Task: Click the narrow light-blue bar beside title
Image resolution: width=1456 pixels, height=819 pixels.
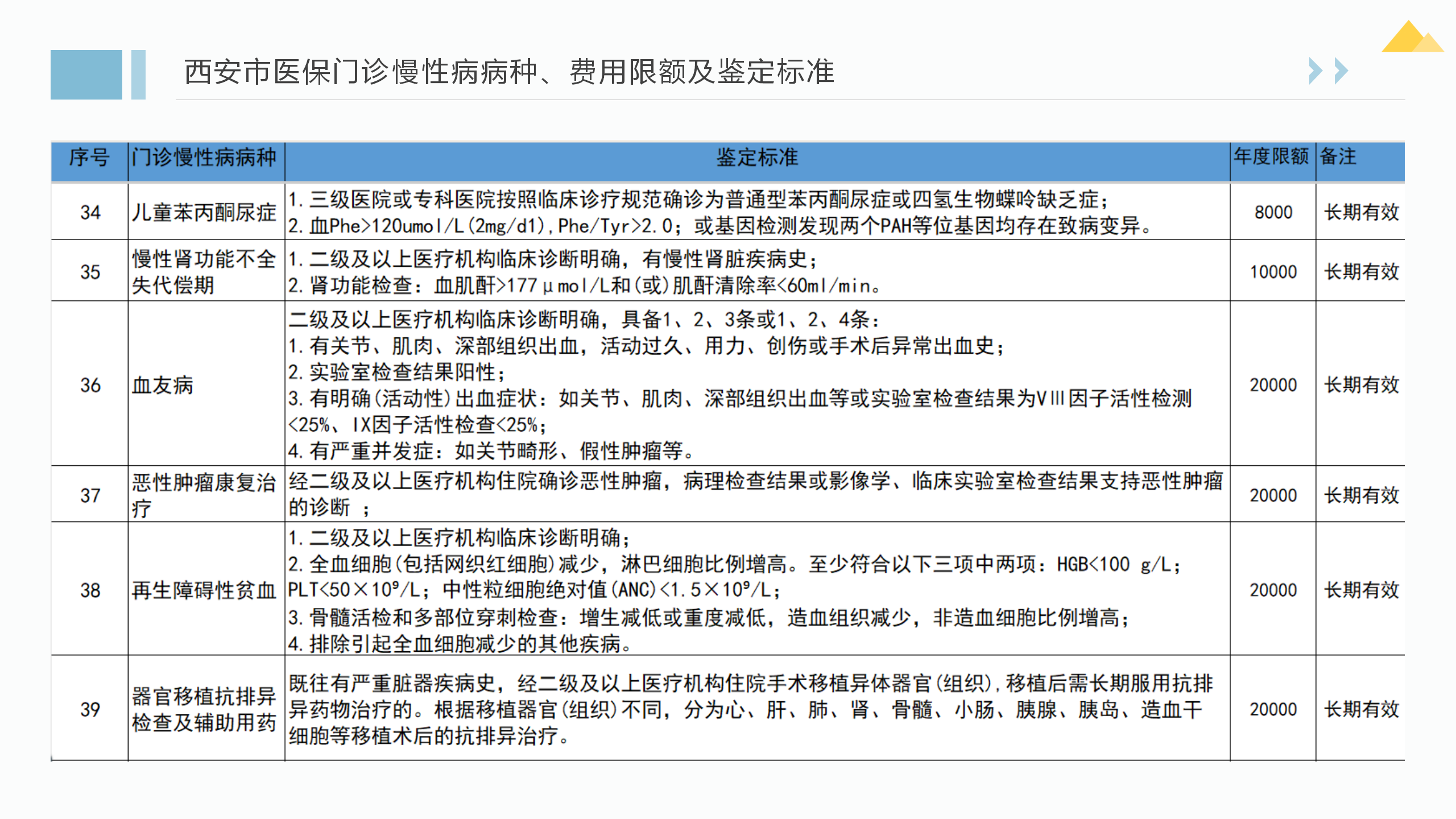Action: click(x=138, y=75)
